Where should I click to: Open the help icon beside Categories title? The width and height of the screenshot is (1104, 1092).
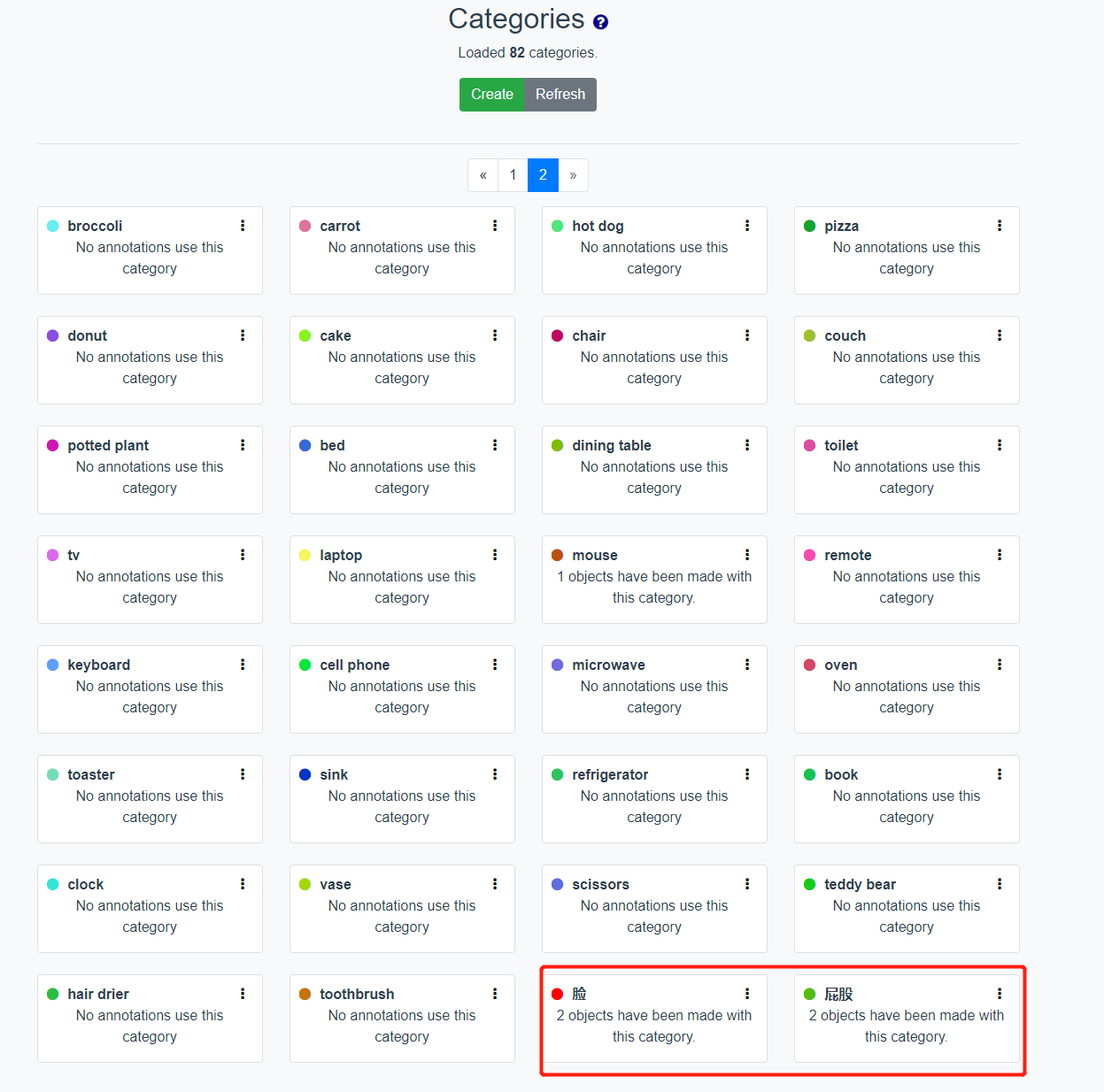coord(600,20)
